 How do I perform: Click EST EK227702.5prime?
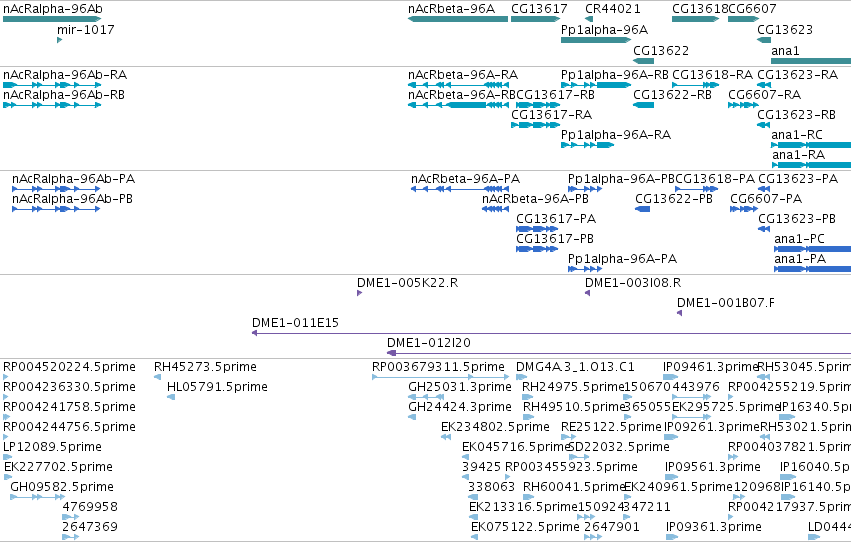(8, 477)
